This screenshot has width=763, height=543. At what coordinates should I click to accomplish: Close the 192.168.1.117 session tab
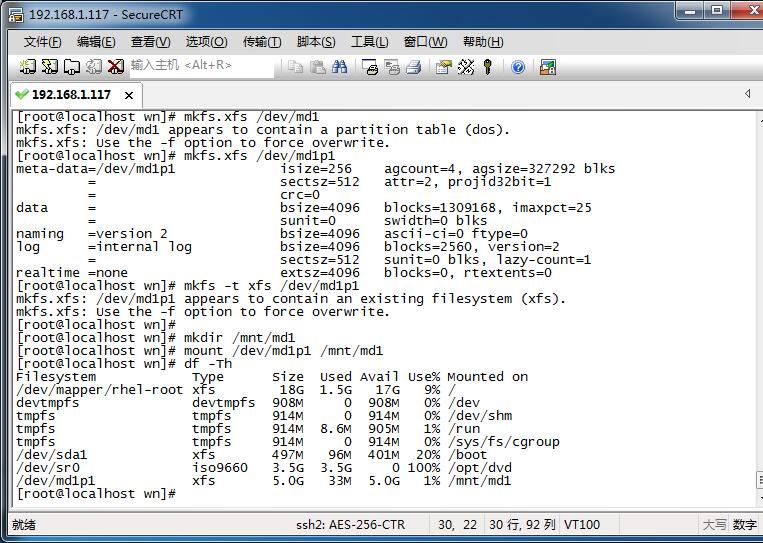point(129,95)
